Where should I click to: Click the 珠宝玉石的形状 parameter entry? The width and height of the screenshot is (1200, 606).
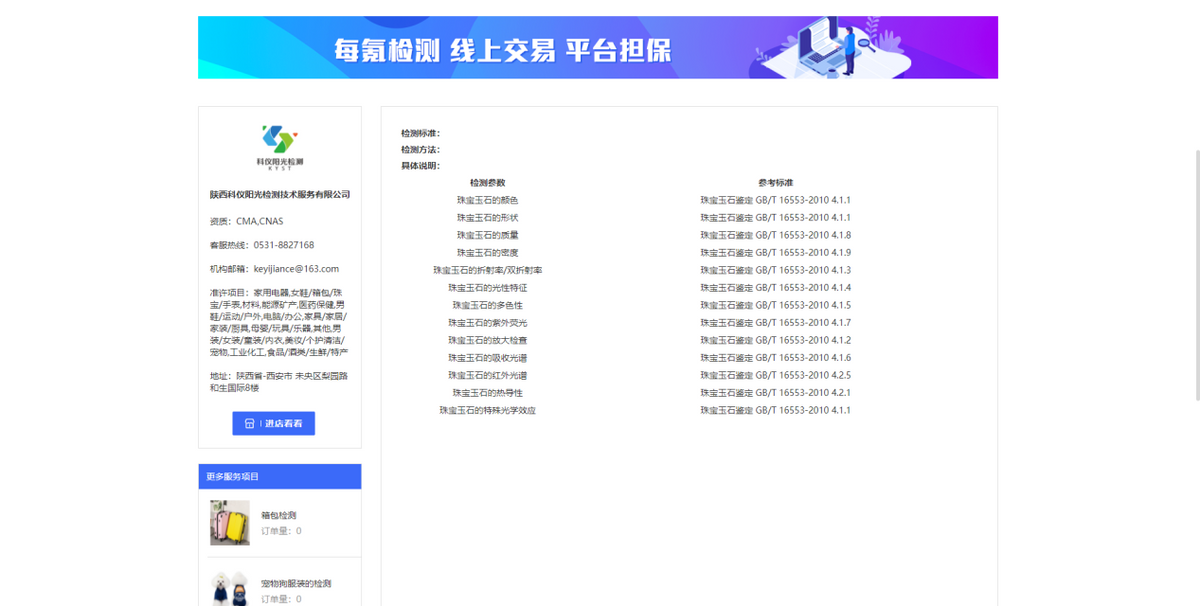[x=487, y=218]
